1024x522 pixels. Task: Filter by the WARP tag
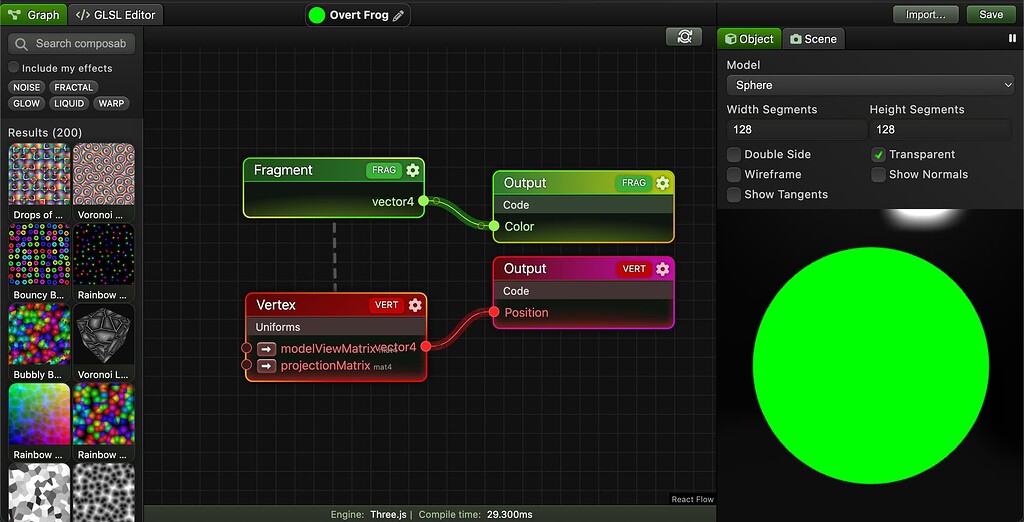coord(111,103)
